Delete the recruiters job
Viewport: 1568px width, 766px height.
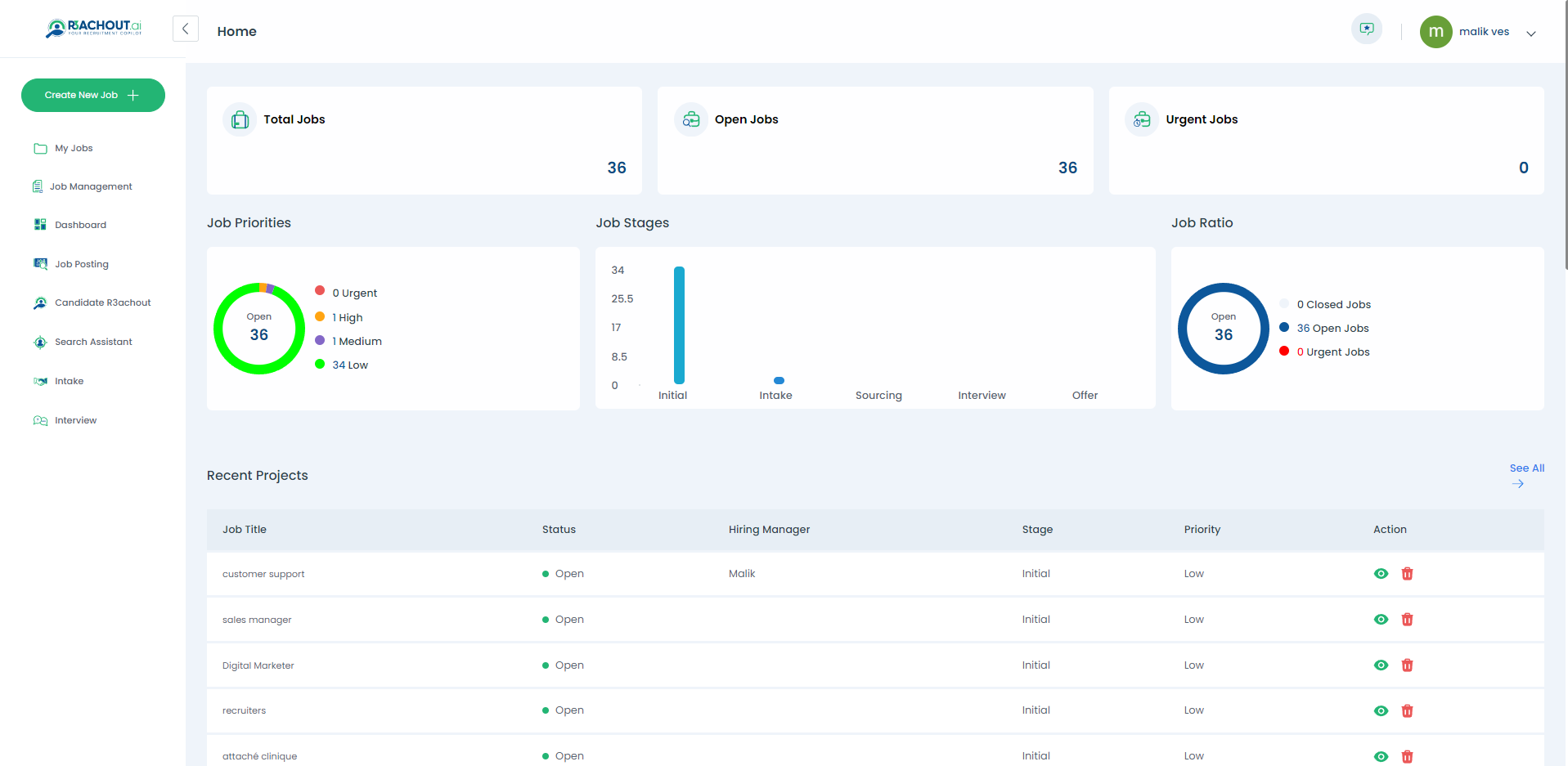1407,711
